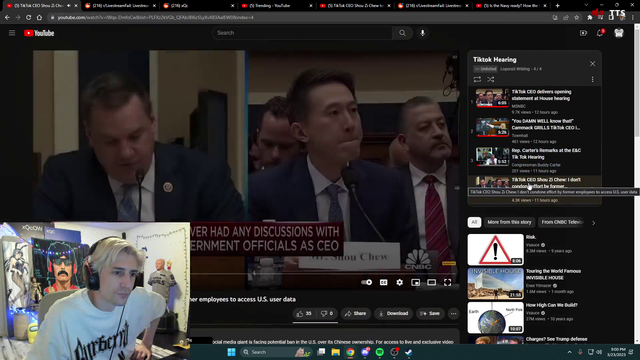Show the next chips with right arrow
Viewport: 640px width, 360px height.
pyautogui.click(x=593, y=223)
